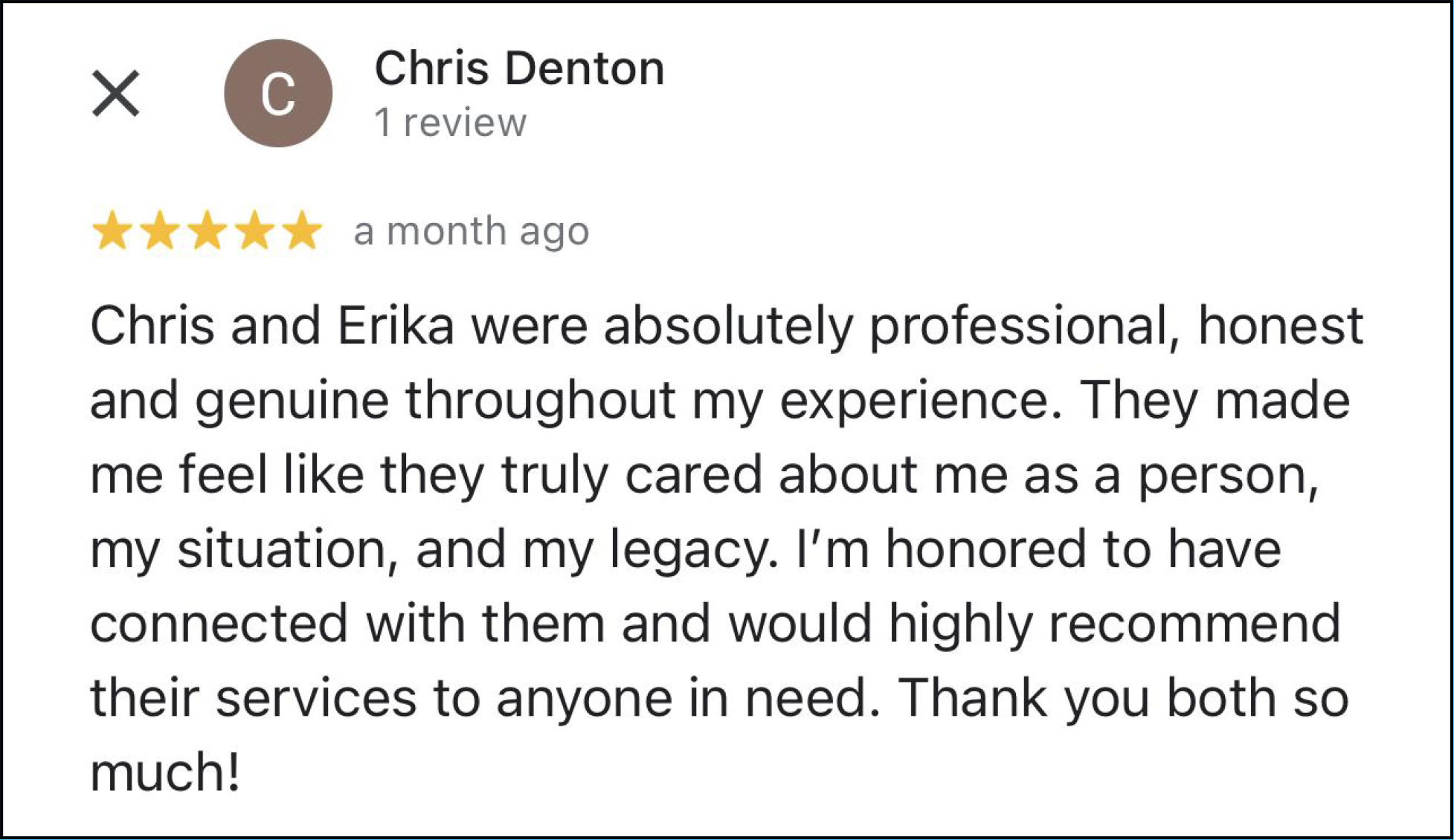Click the word 'legacy' in the review
This screenshot has width=1454, height=840.
693,552
